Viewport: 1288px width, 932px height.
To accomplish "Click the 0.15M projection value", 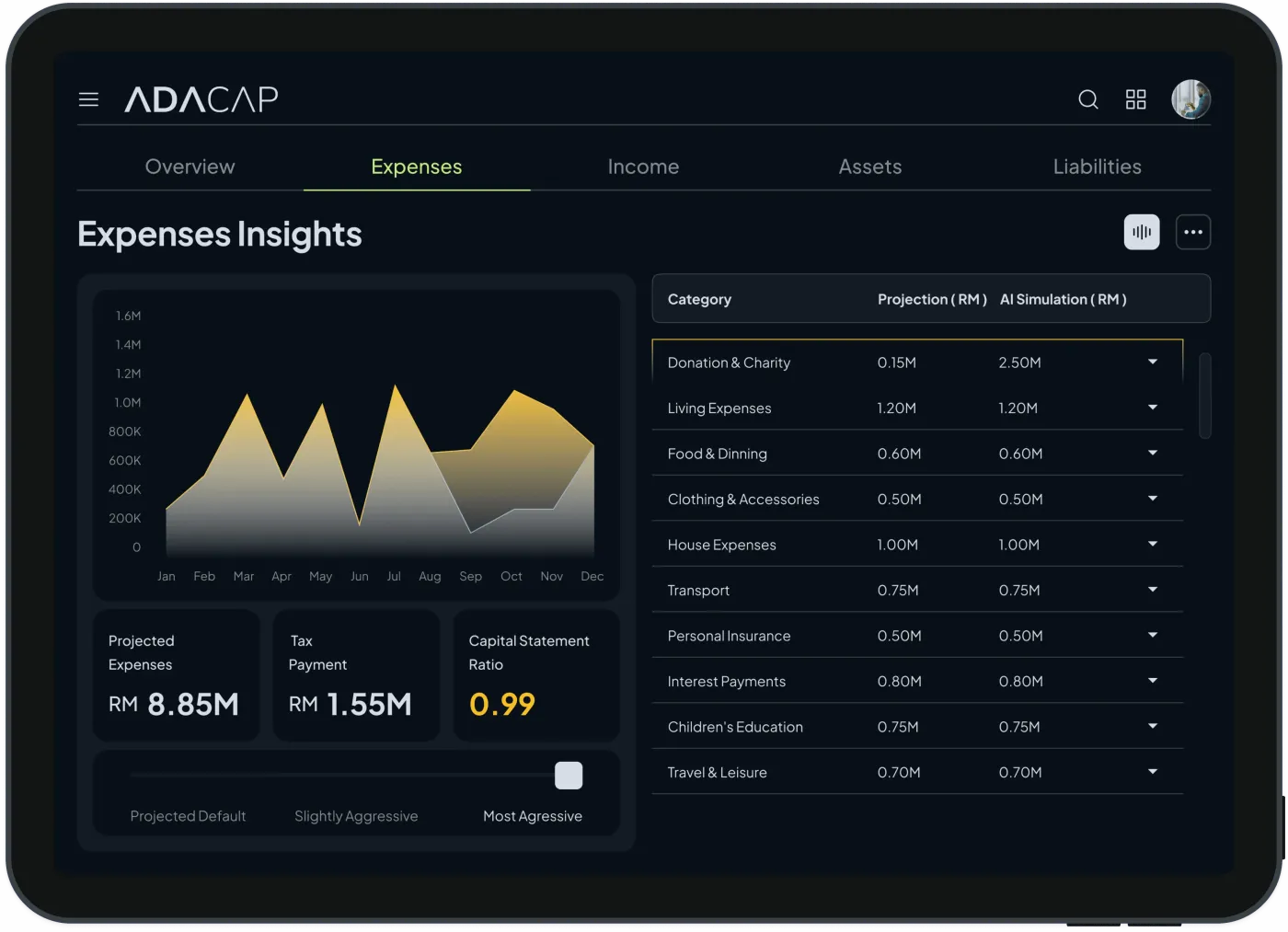I will tap(896, 362).
